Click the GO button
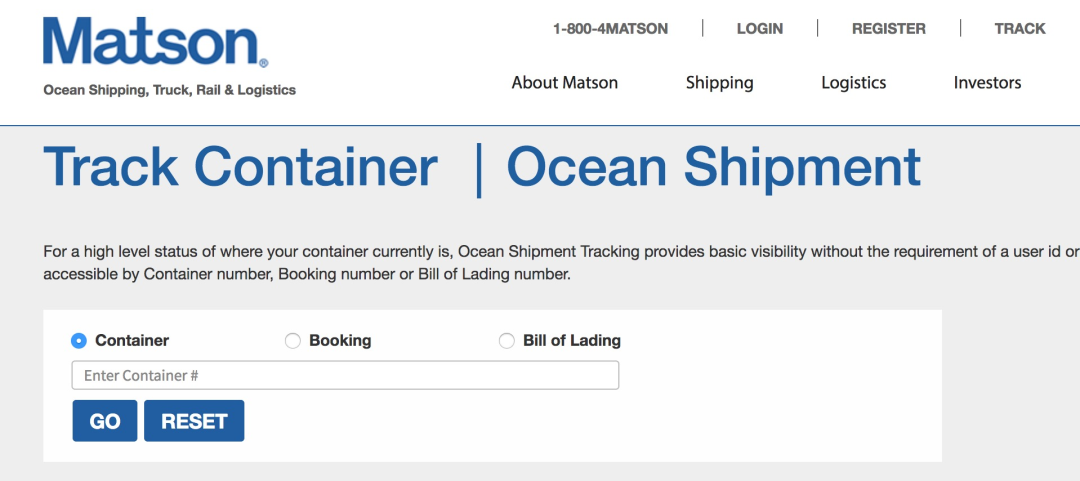The width and height of the screenshot is (1080, 481). [105, 421]
